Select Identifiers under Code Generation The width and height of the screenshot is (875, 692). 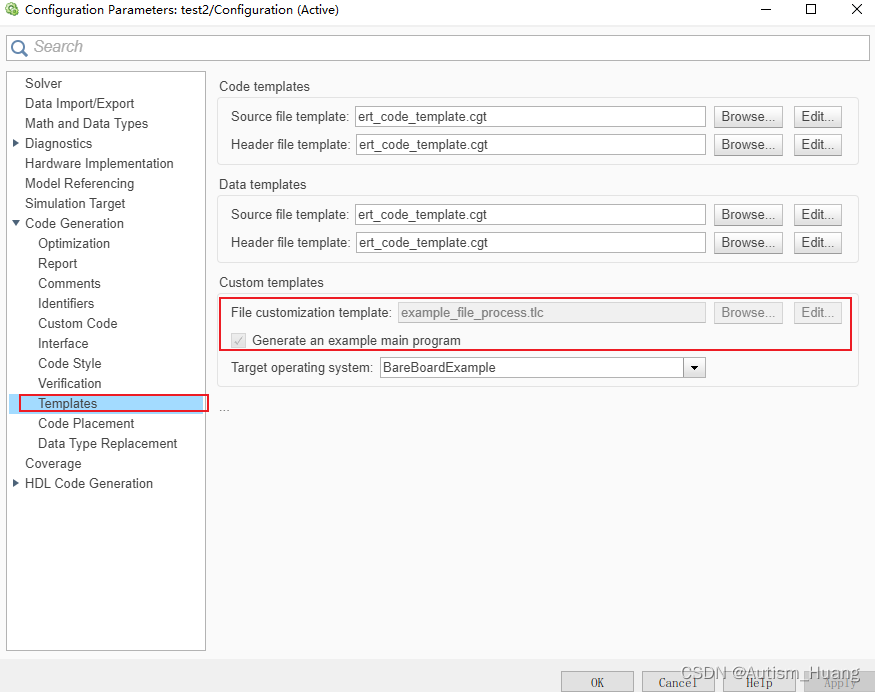(x=66, y=304)
